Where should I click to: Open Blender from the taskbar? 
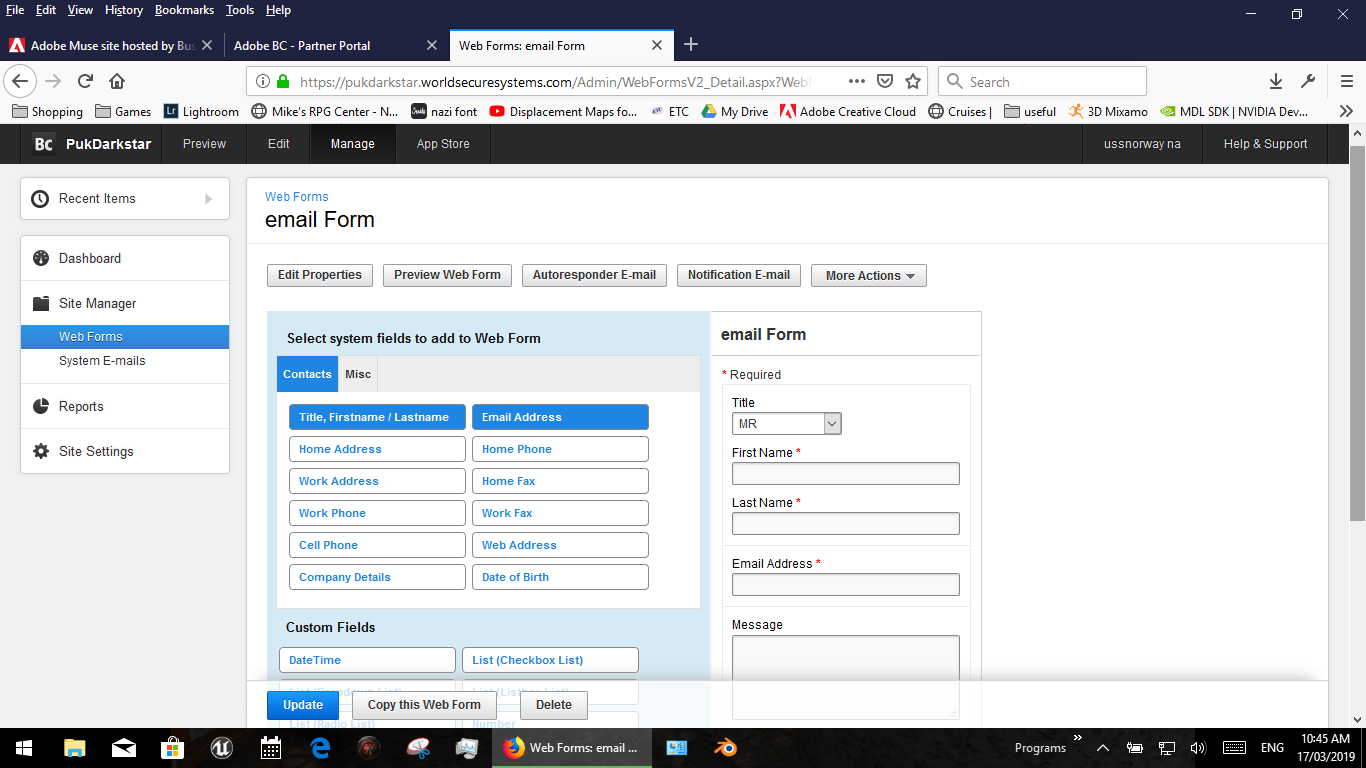(x=725, y=747)
